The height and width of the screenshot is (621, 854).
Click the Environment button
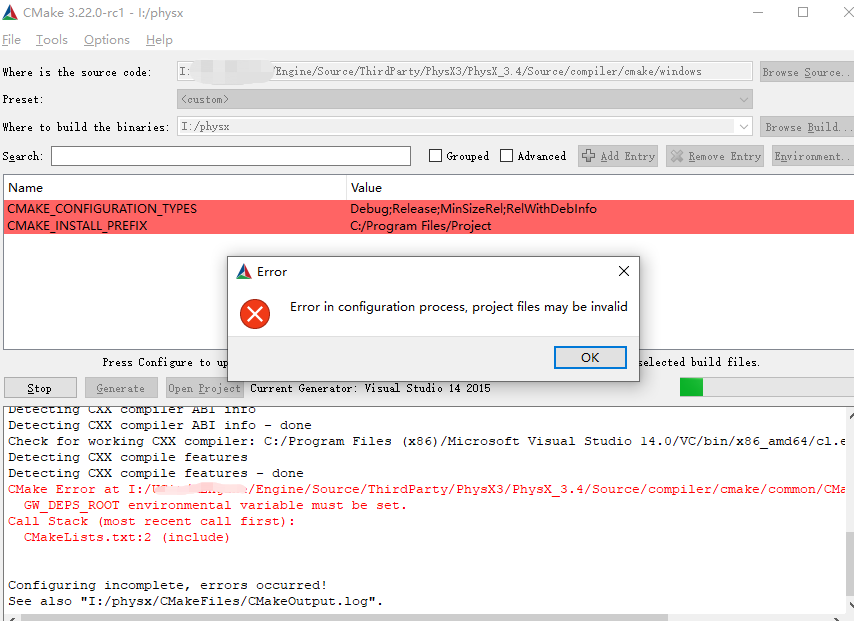tap(812, 156)
